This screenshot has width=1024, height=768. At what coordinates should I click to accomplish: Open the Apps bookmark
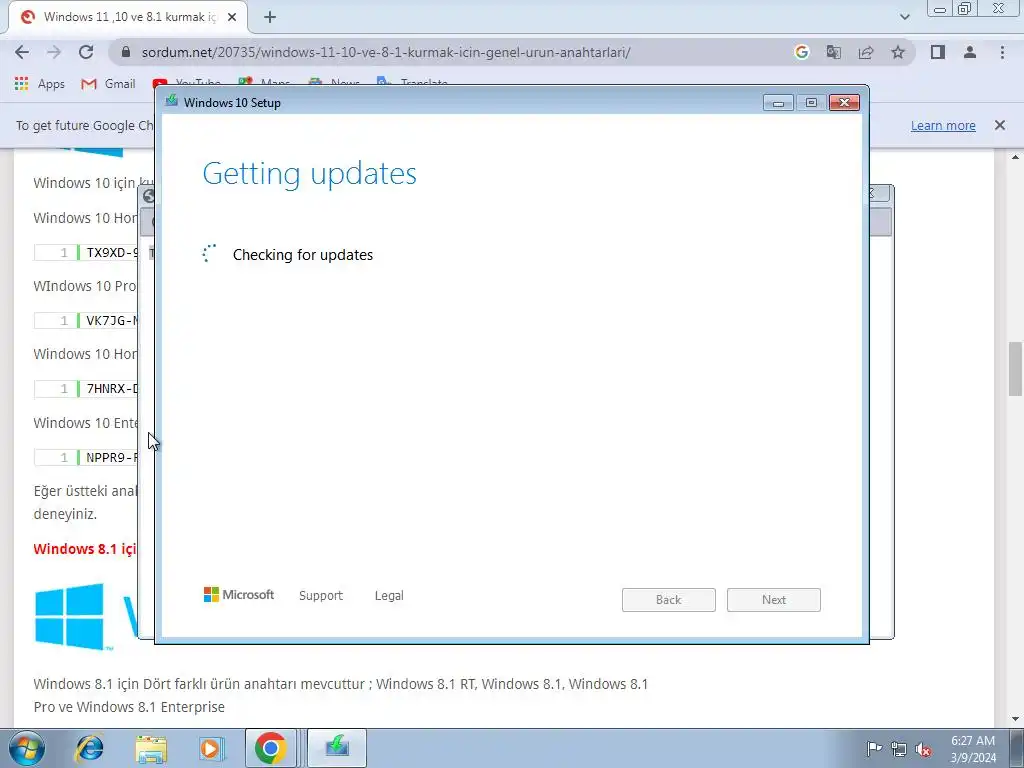tap(40, 84)
